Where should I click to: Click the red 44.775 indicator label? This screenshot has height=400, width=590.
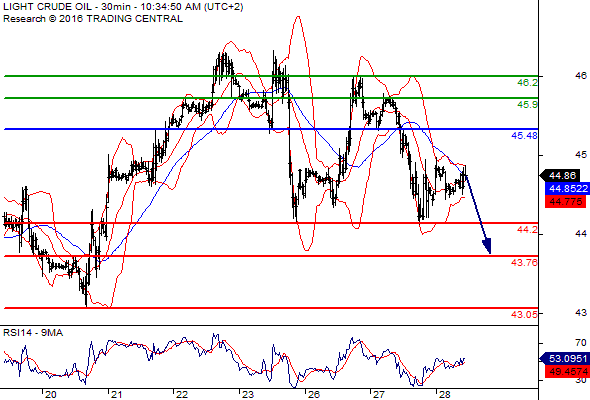click(x=566, y=201)
